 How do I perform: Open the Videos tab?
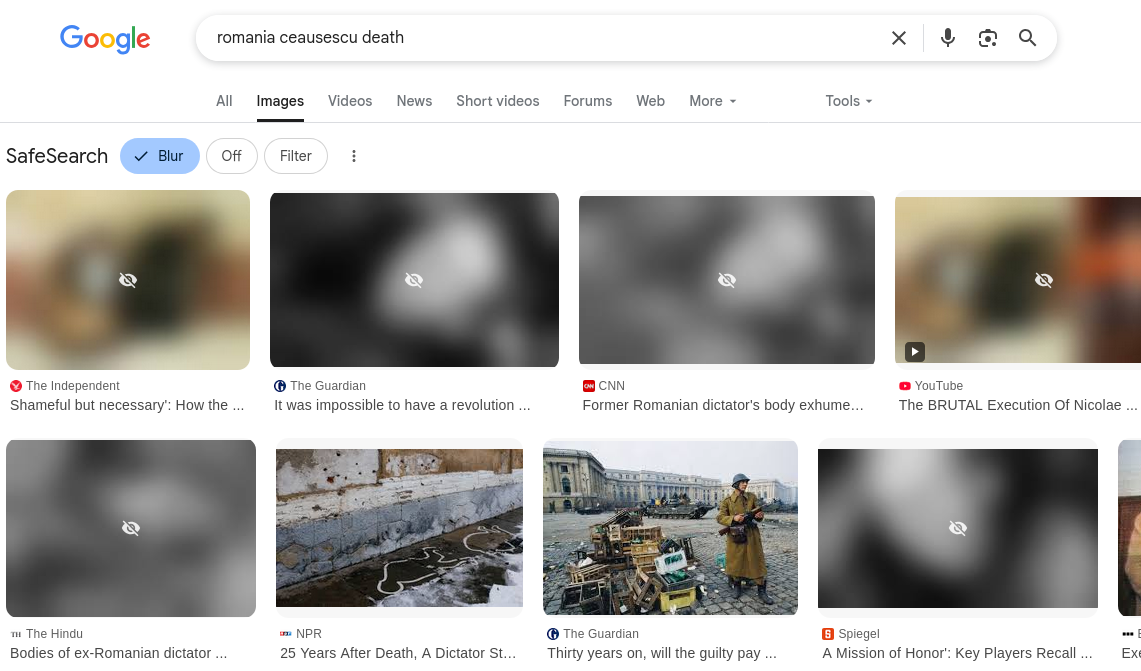pos(350,101)
